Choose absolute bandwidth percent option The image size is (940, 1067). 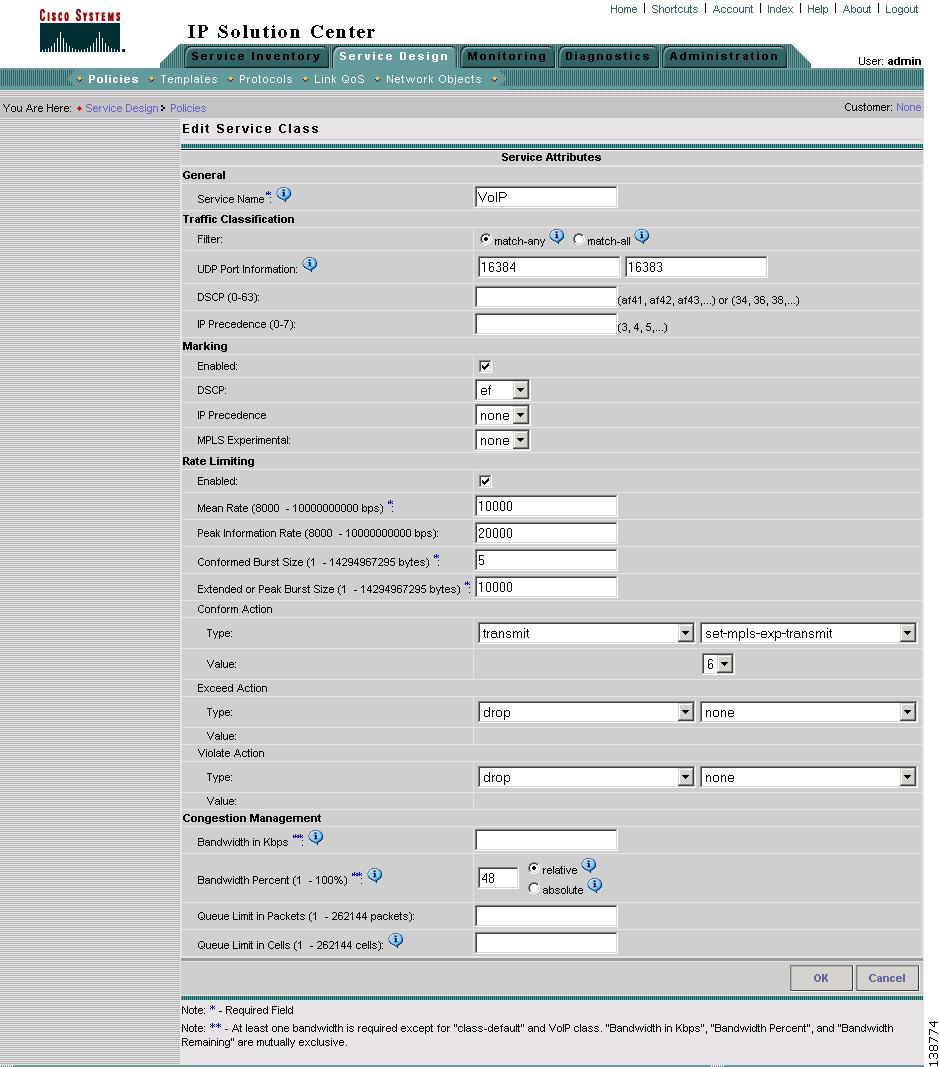click(x=534, y=888)
